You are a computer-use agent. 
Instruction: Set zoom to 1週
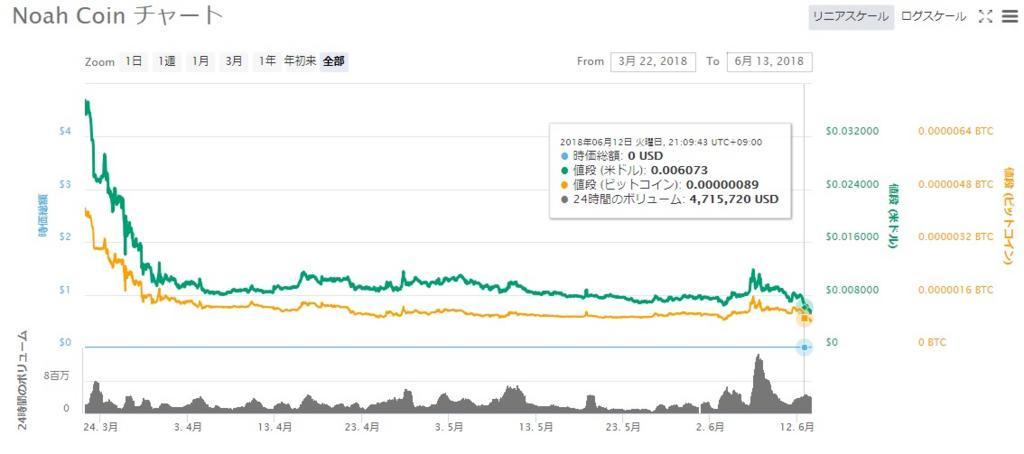tap(167, 61)
